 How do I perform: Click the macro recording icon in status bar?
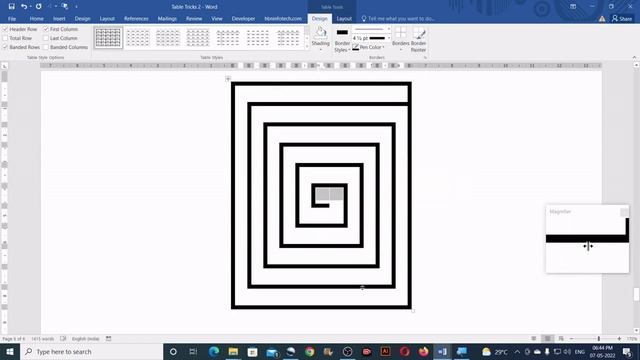coord(109,339)
